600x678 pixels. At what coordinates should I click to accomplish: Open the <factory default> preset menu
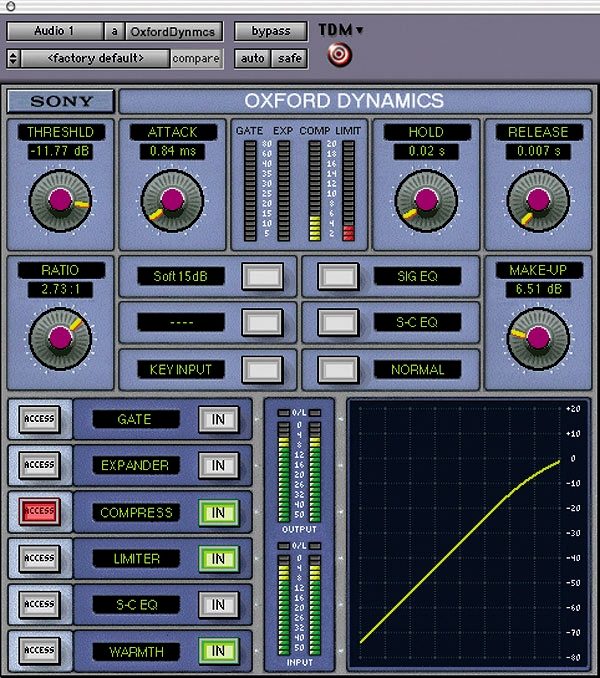point(95,58)
